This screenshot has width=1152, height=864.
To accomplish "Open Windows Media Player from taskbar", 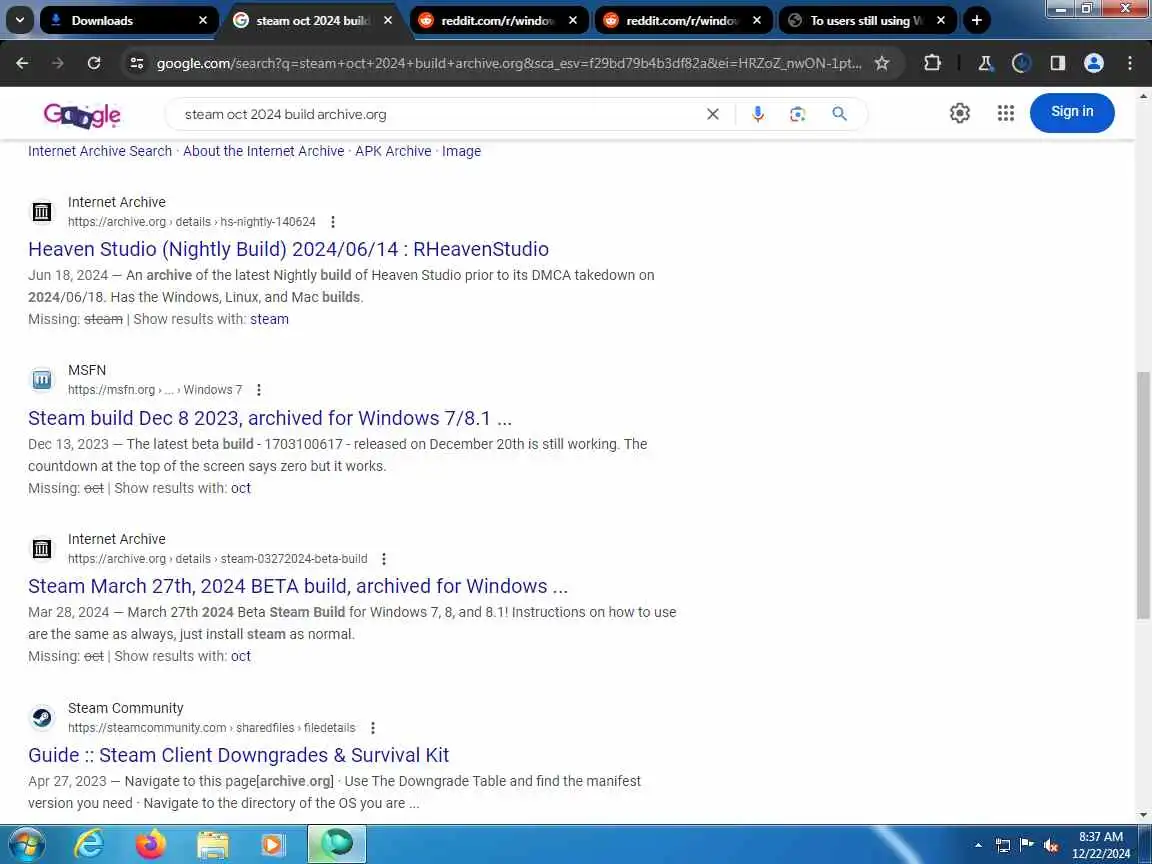I will click(x=273, y=846).
